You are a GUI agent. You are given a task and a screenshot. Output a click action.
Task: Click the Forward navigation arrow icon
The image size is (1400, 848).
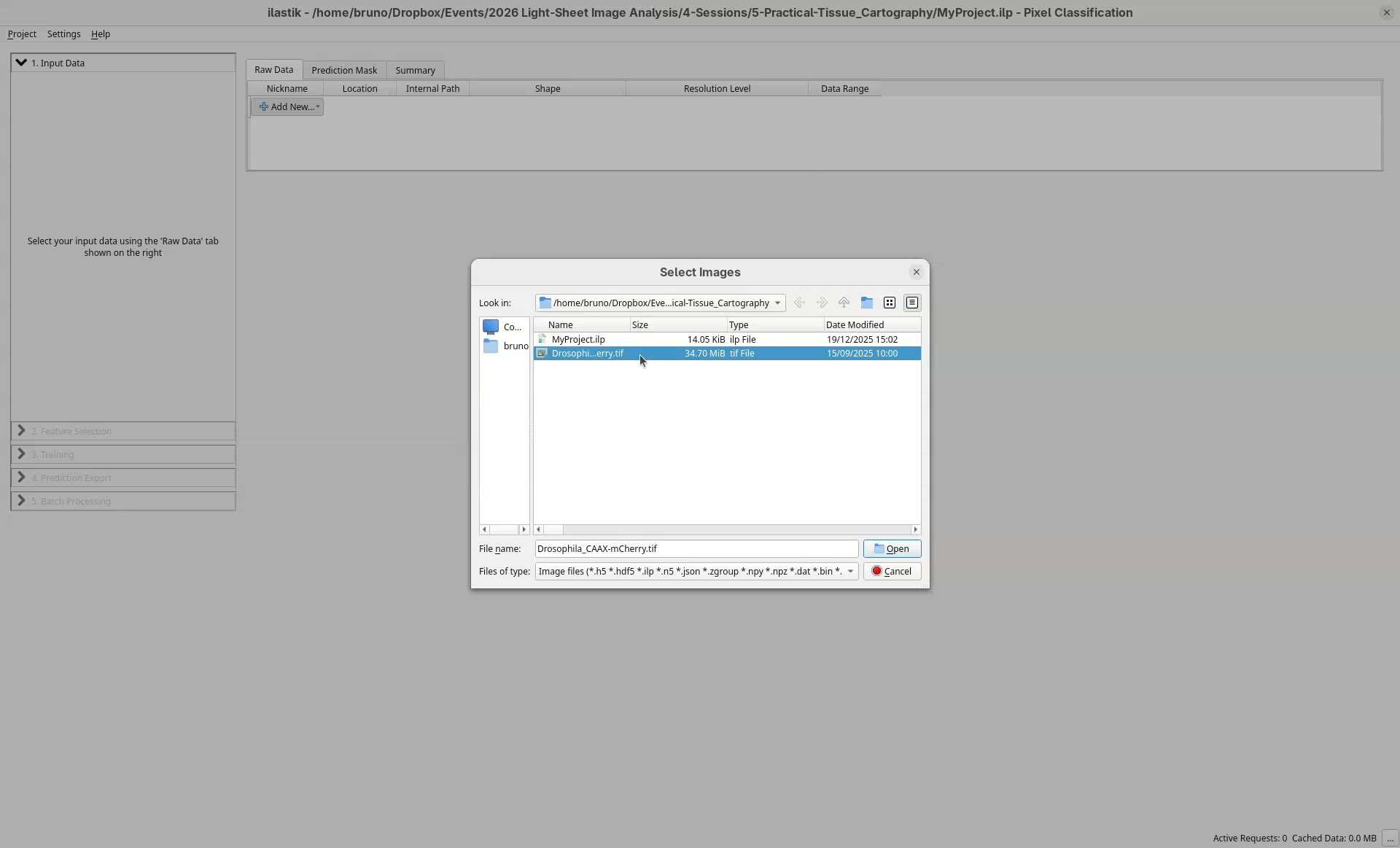(x=822, y=303)
